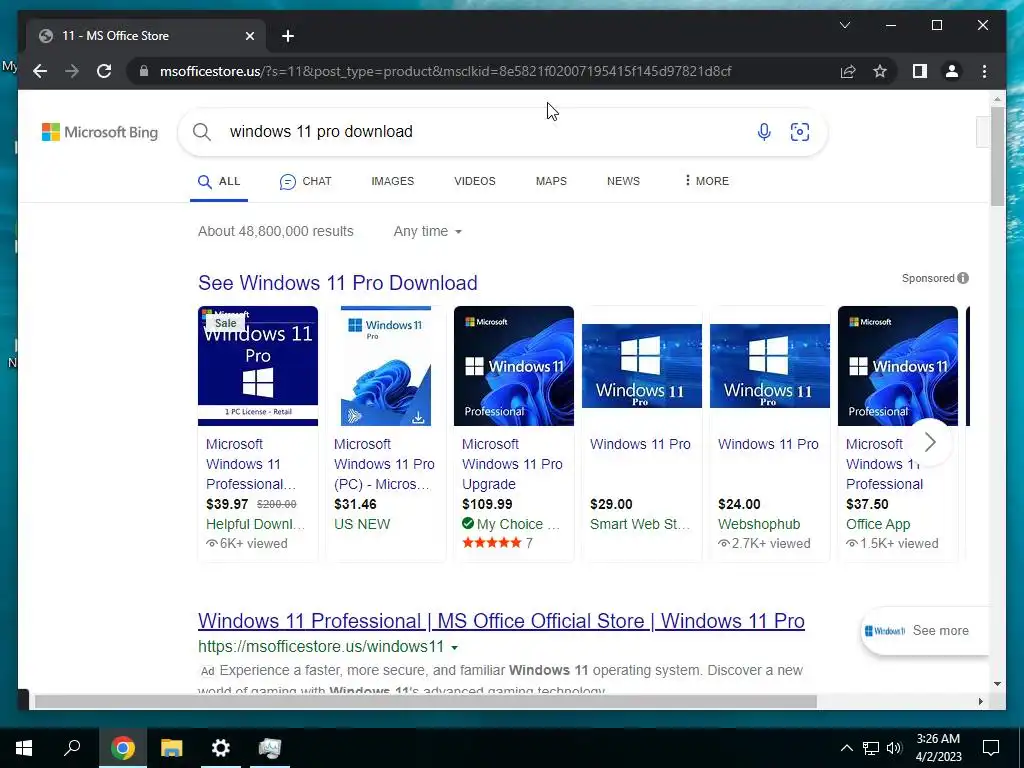1024x768 pixels.
Task: Open 'Windows 11 Professional | MS Office Official Store' result
Action: tap(501, 620)
